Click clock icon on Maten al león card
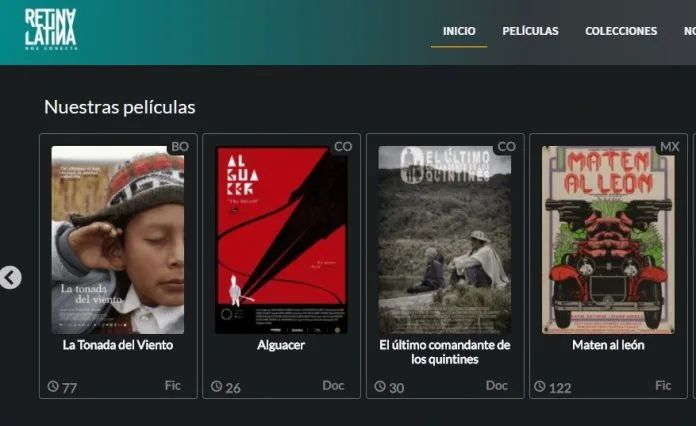 (540, 386)
